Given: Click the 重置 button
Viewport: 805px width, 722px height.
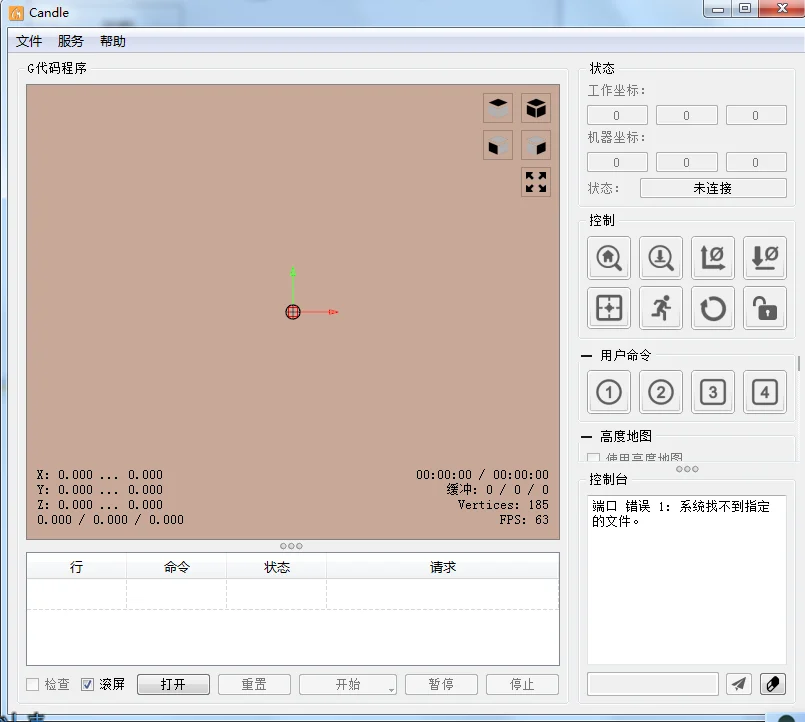Looking at the screenshot, I should 254,684.
